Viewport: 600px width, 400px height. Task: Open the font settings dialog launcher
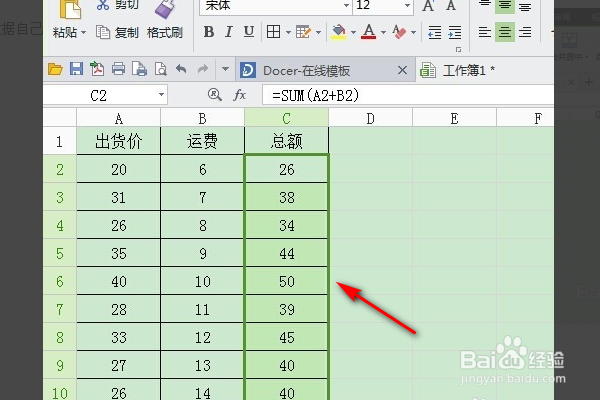458,49
